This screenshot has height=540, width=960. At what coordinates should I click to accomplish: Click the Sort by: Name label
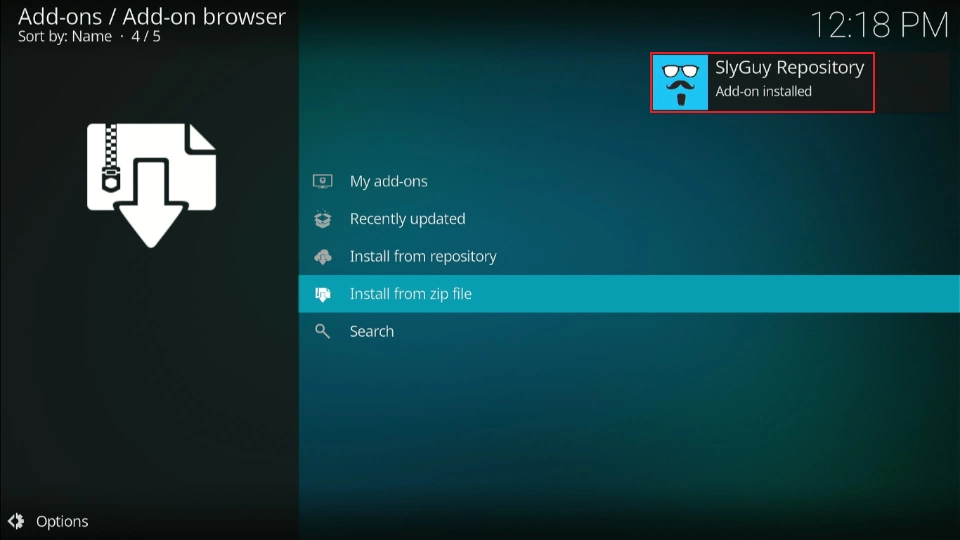tap(65, 36)
